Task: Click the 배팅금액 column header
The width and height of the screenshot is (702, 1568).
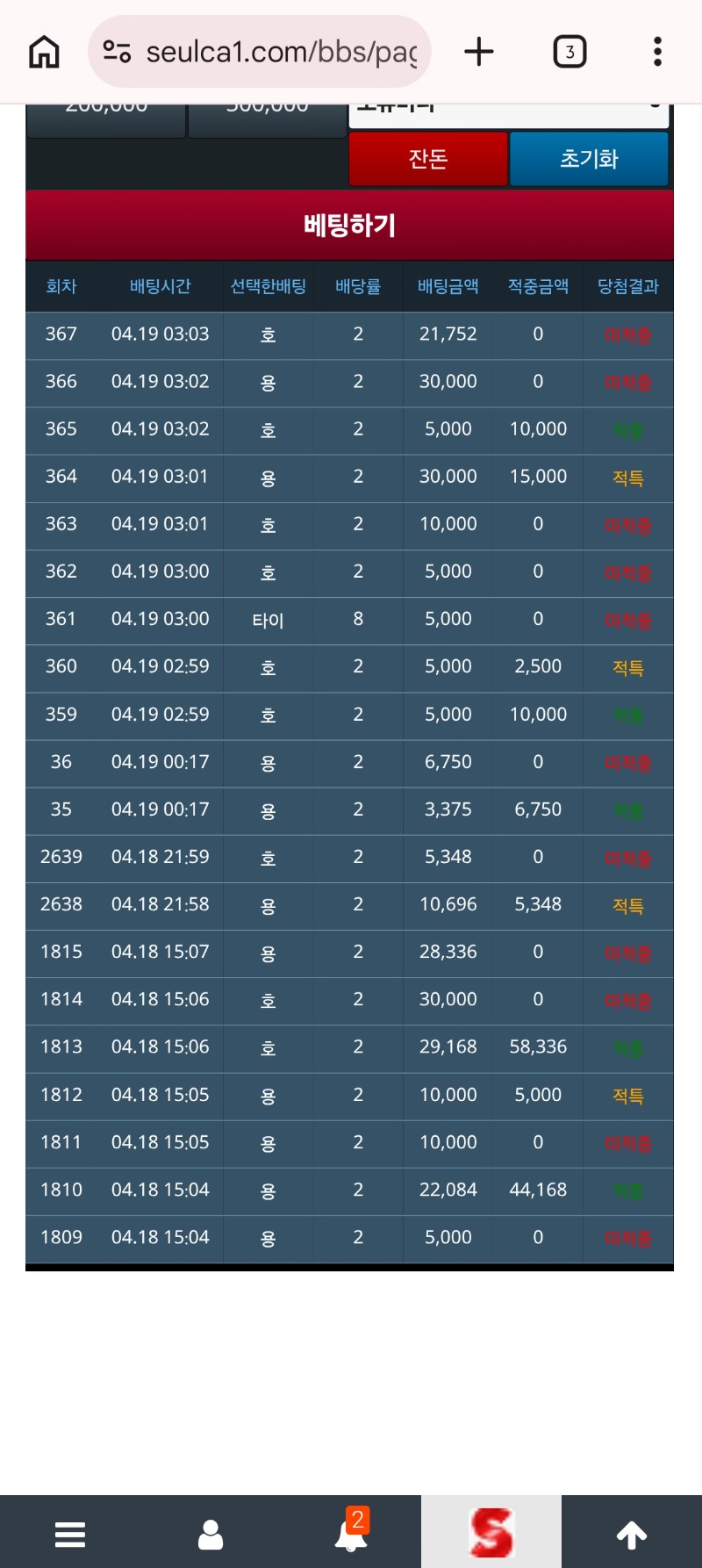Action: click(448, 286)
